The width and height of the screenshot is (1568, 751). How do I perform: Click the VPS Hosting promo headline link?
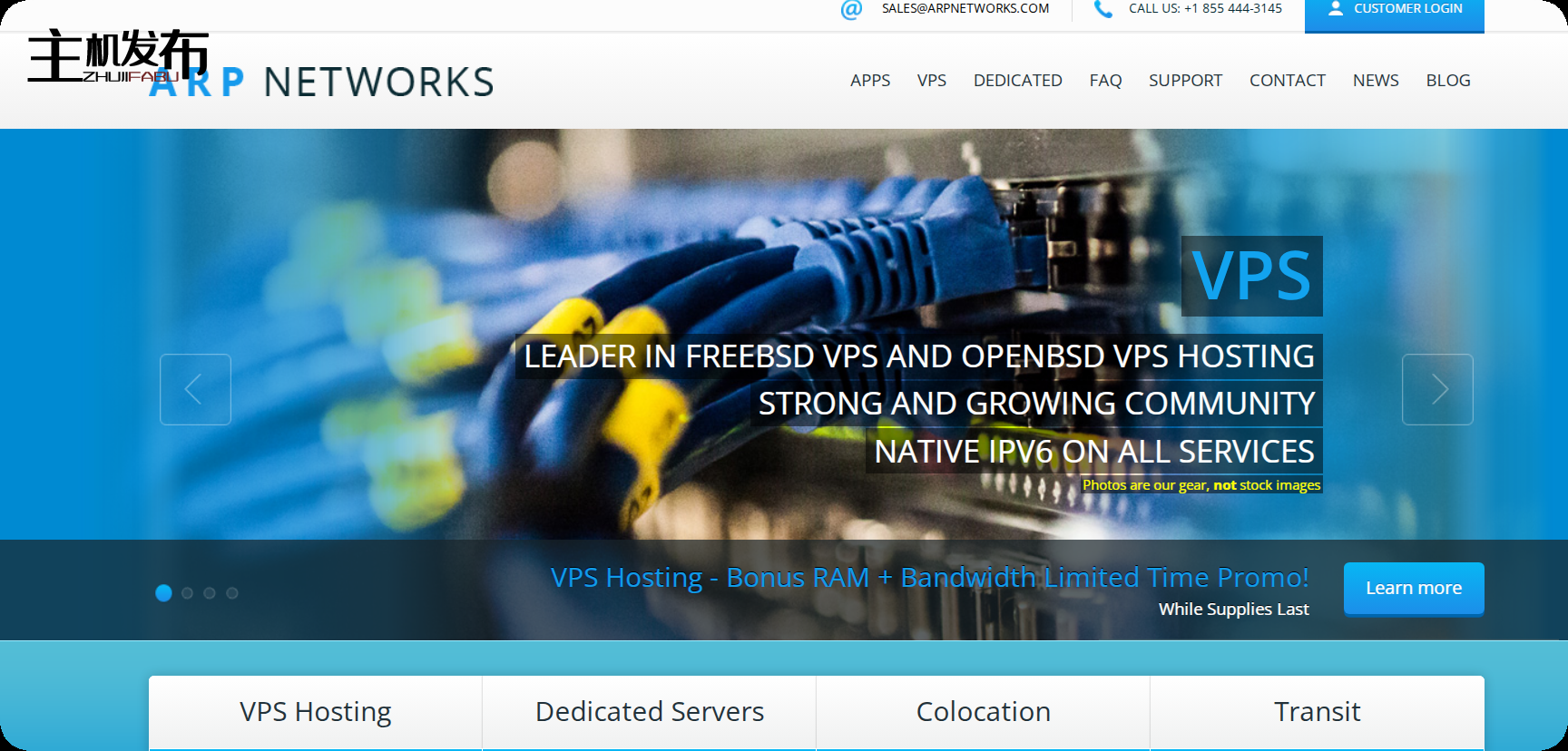tap(929, 578)
